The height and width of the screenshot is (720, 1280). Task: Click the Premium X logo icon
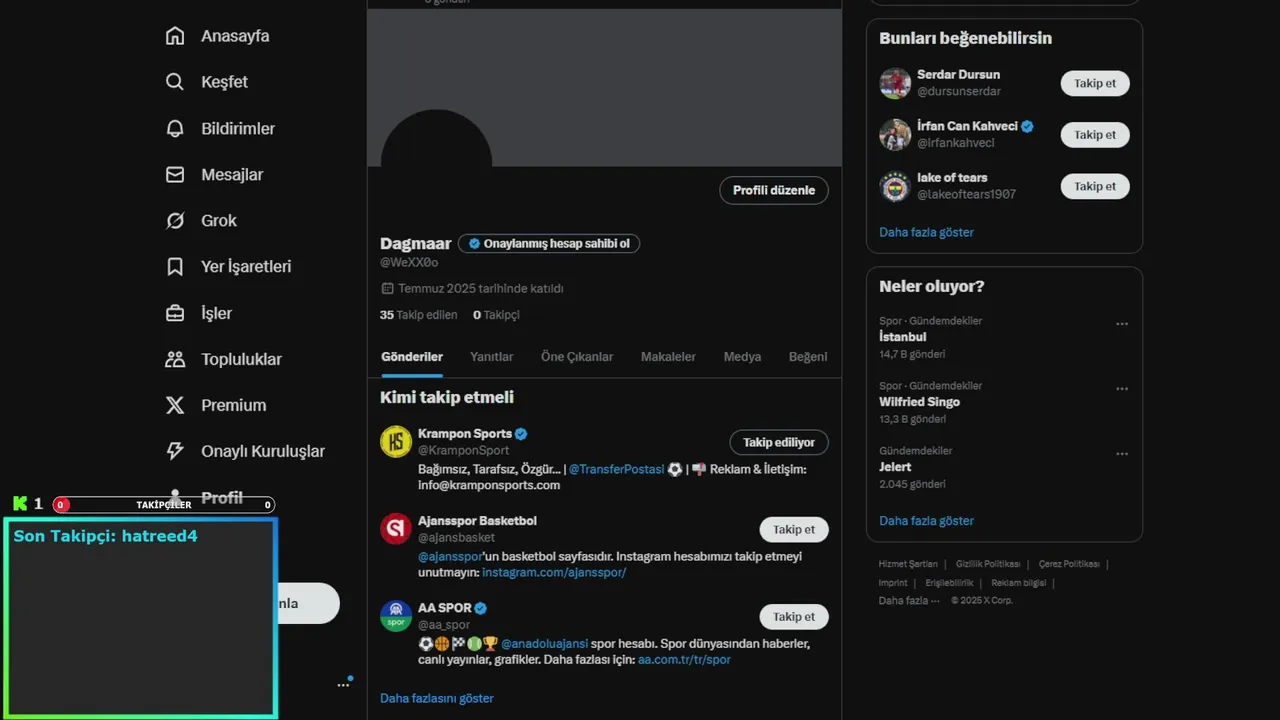(175, 405)
